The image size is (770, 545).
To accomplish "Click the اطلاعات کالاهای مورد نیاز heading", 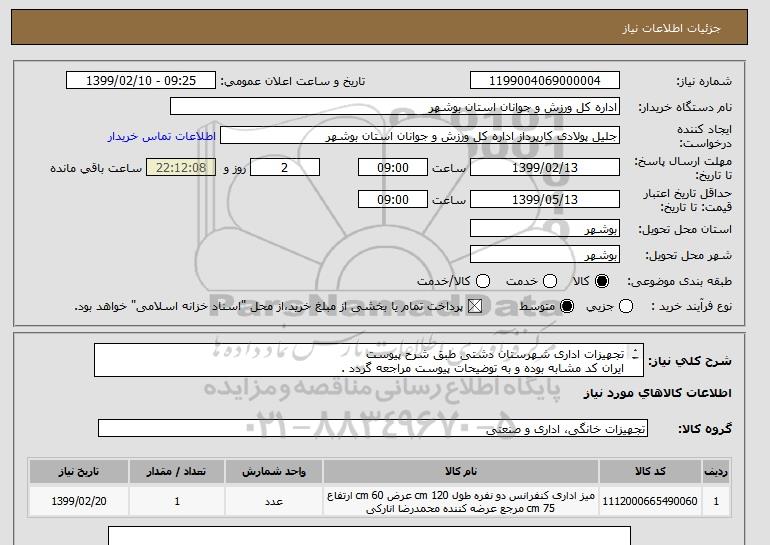I will tap(658, 393).
